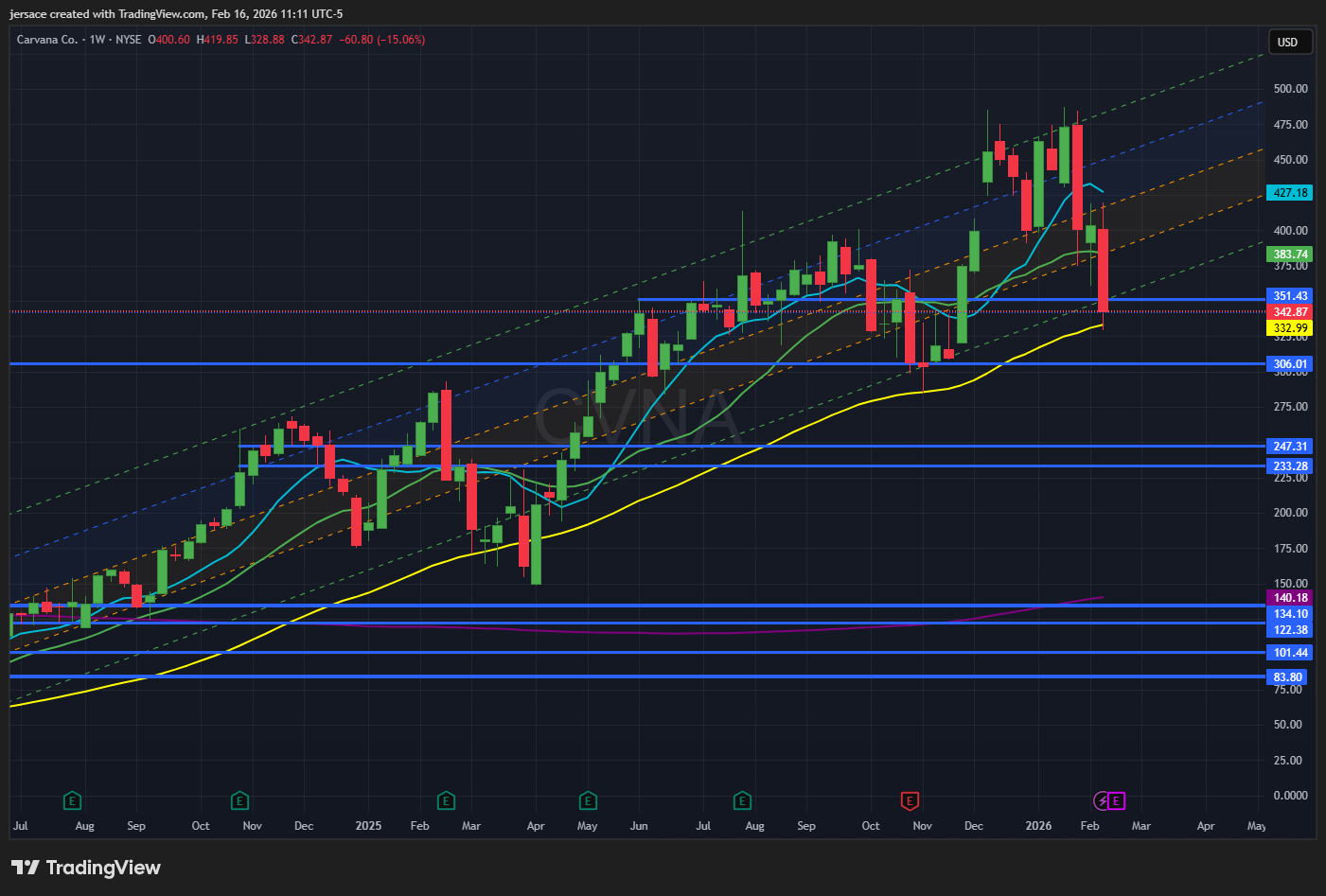Click the 1W interval label in legend
1326x896 pixels.
[x=97, y=40]
